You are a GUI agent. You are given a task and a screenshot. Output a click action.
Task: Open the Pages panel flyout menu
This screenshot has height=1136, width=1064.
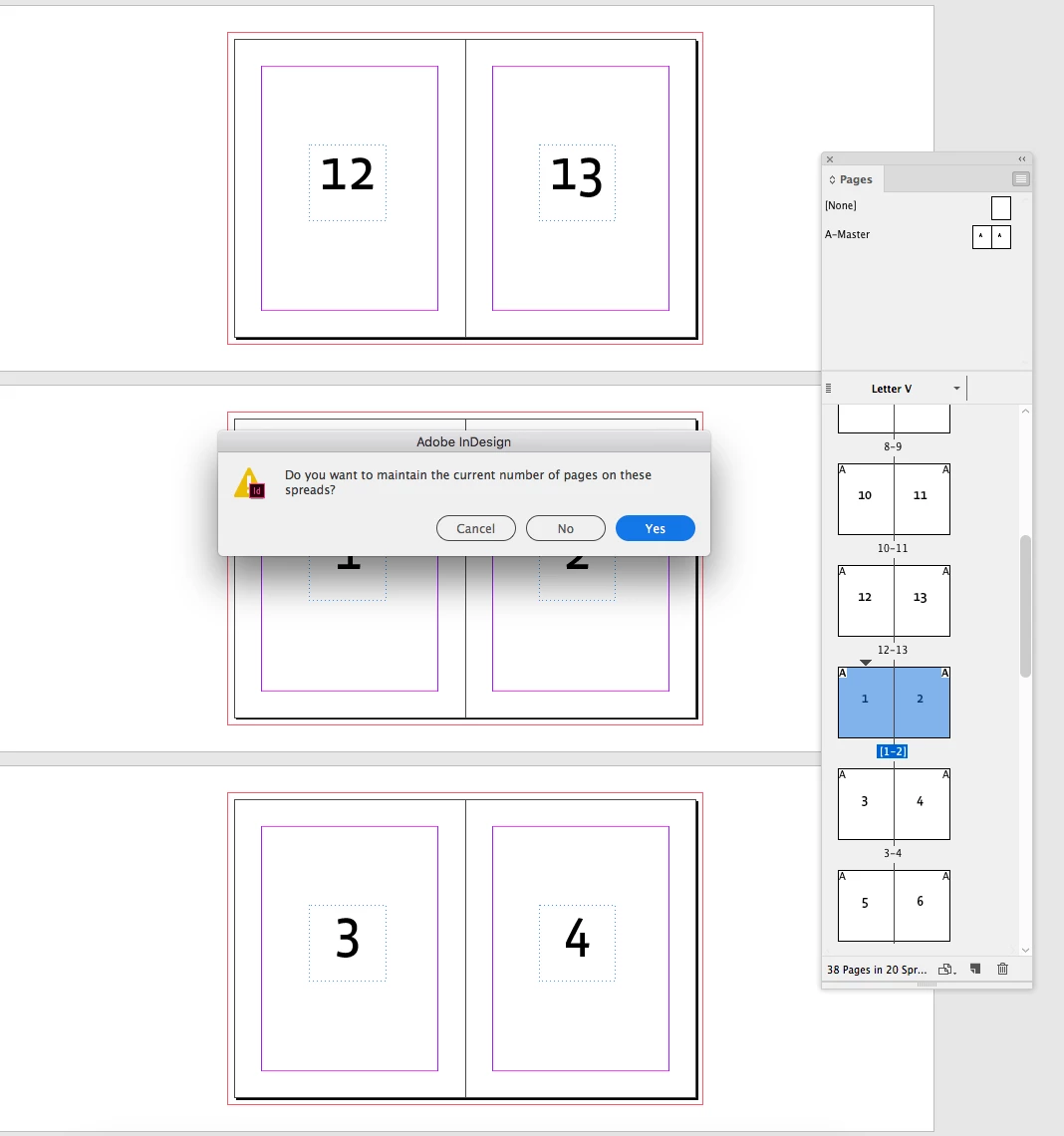coord(1020,179)
